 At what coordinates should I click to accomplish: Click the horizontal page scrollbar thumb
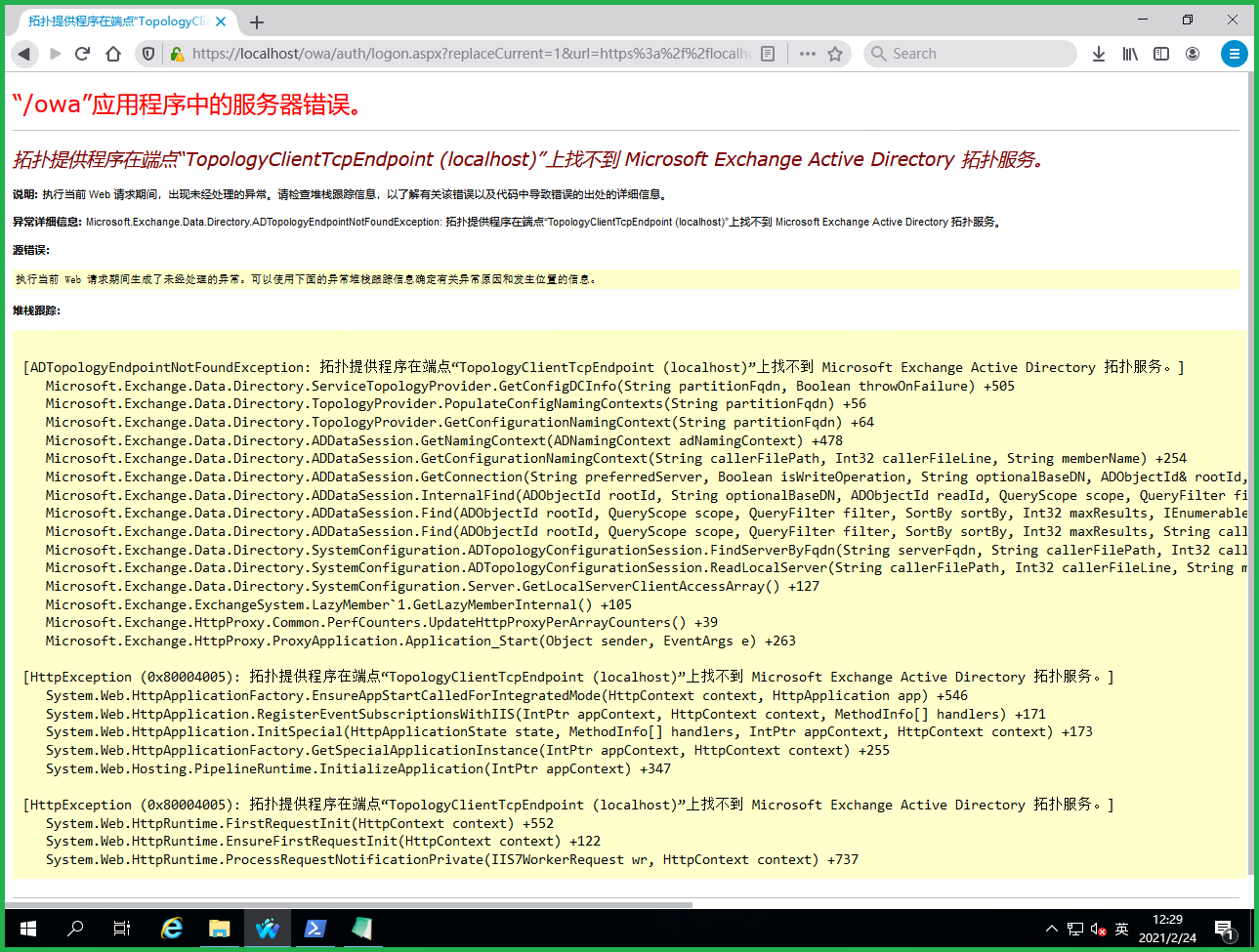coord(351,905)
